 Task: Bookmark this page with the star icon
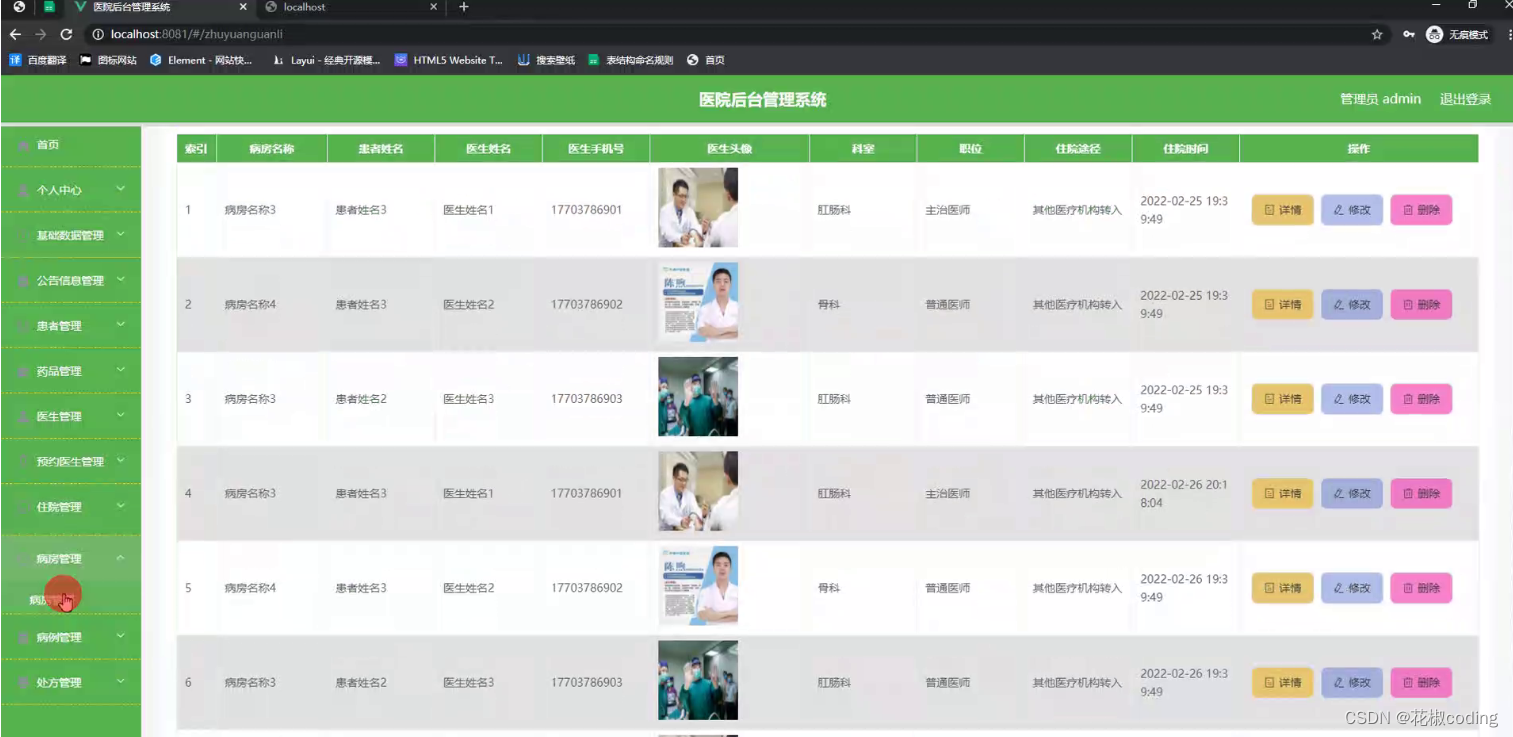(x=1377, y=34)
